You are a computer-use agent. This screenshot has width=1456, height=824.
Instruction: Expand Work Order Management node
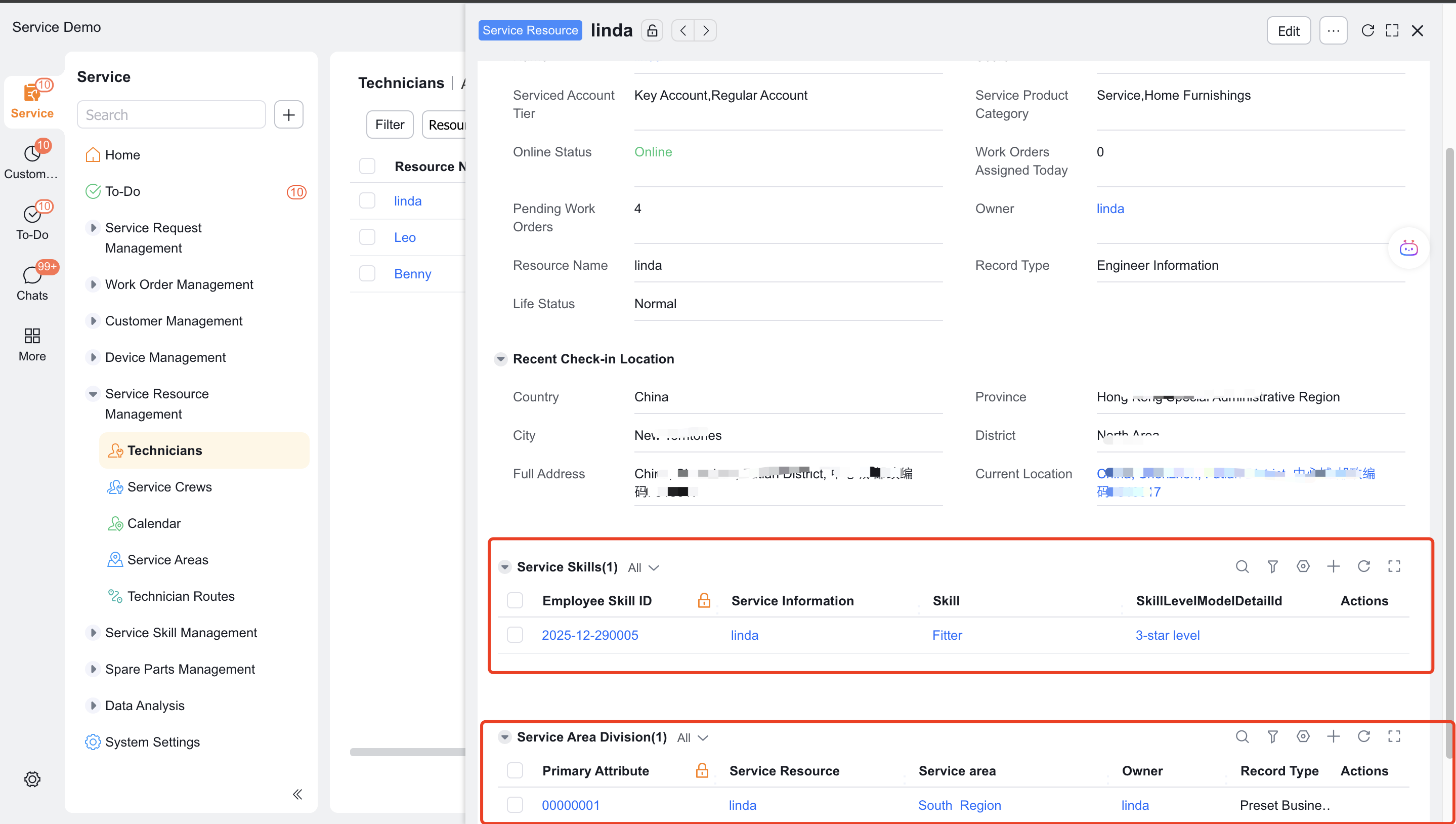click(x=93, y=284)
